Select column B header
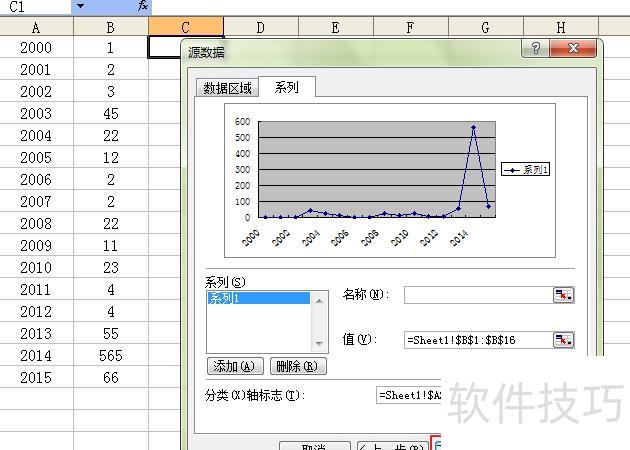The height and width of the screenshot is (450, 630). [111, 27]
